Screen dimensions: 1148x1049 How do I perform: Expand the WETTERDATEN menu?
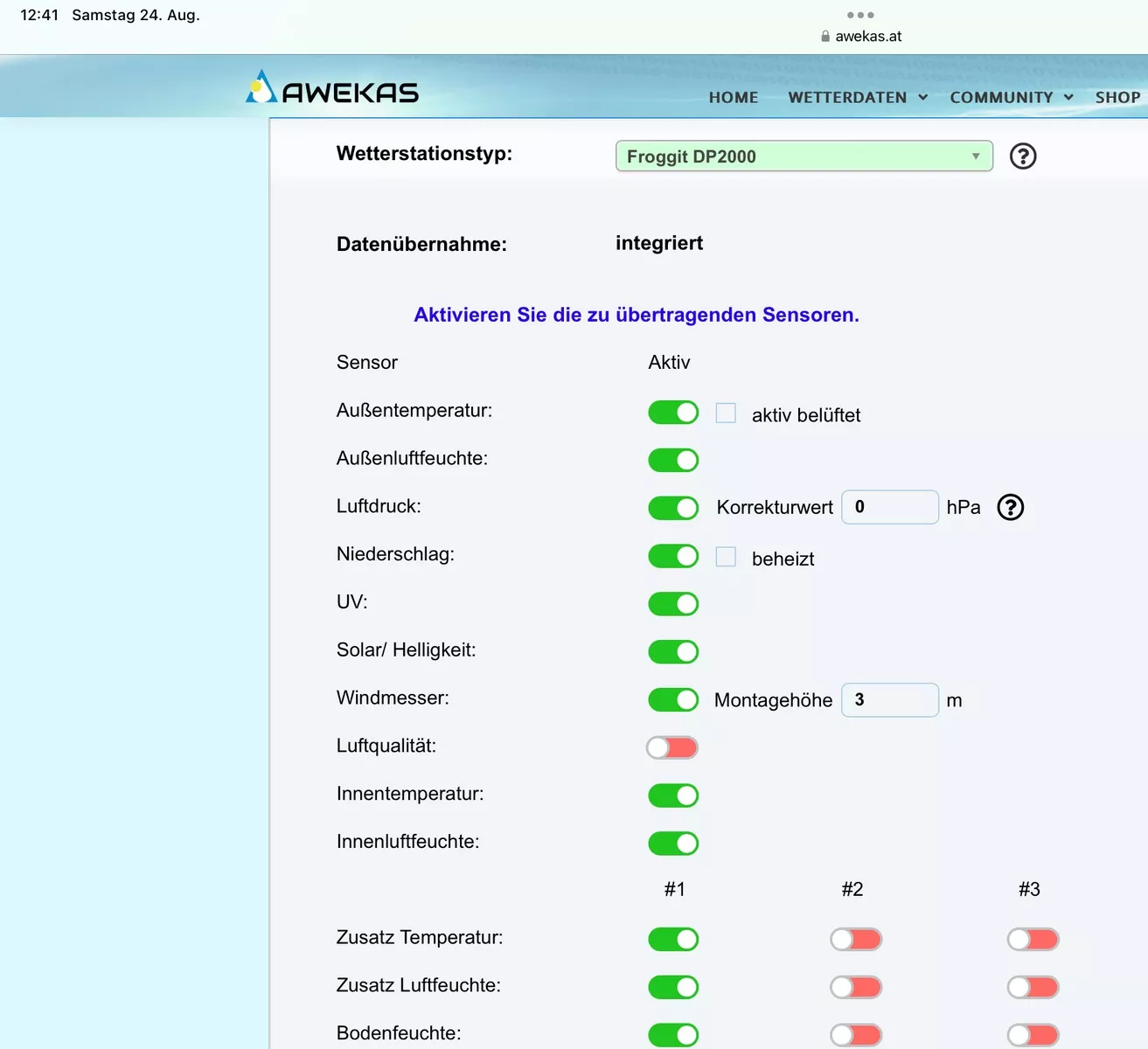pos(858,97)
